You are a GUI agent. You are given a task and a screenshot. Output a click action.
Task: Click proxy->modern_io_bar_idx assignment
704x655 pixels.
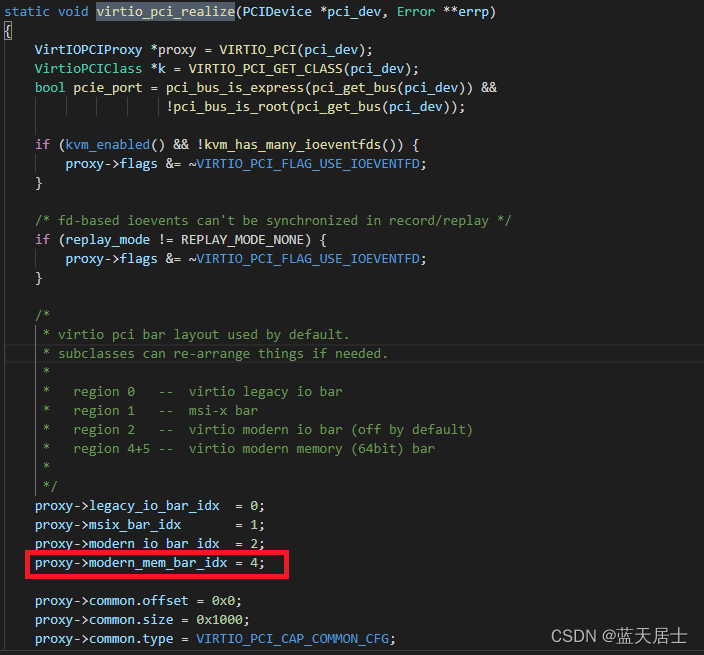click(150, 544)
